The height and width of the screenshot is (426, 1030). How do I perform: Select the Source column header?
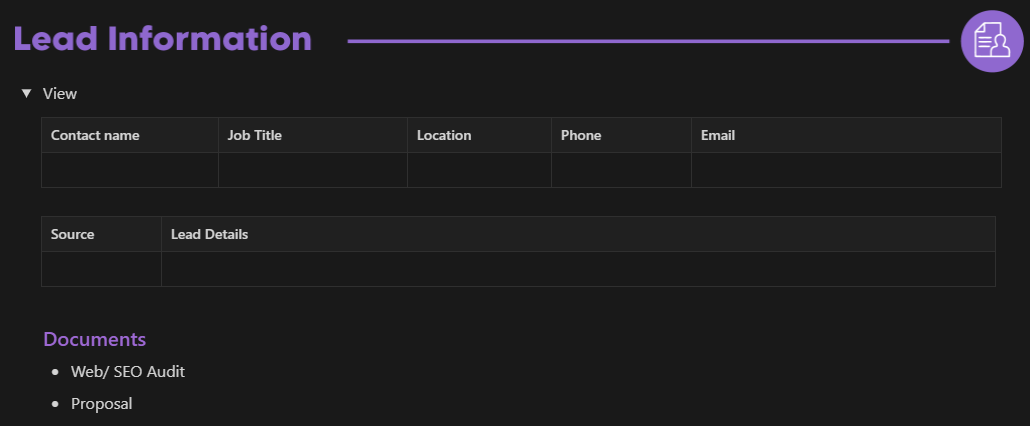point(73,234)
